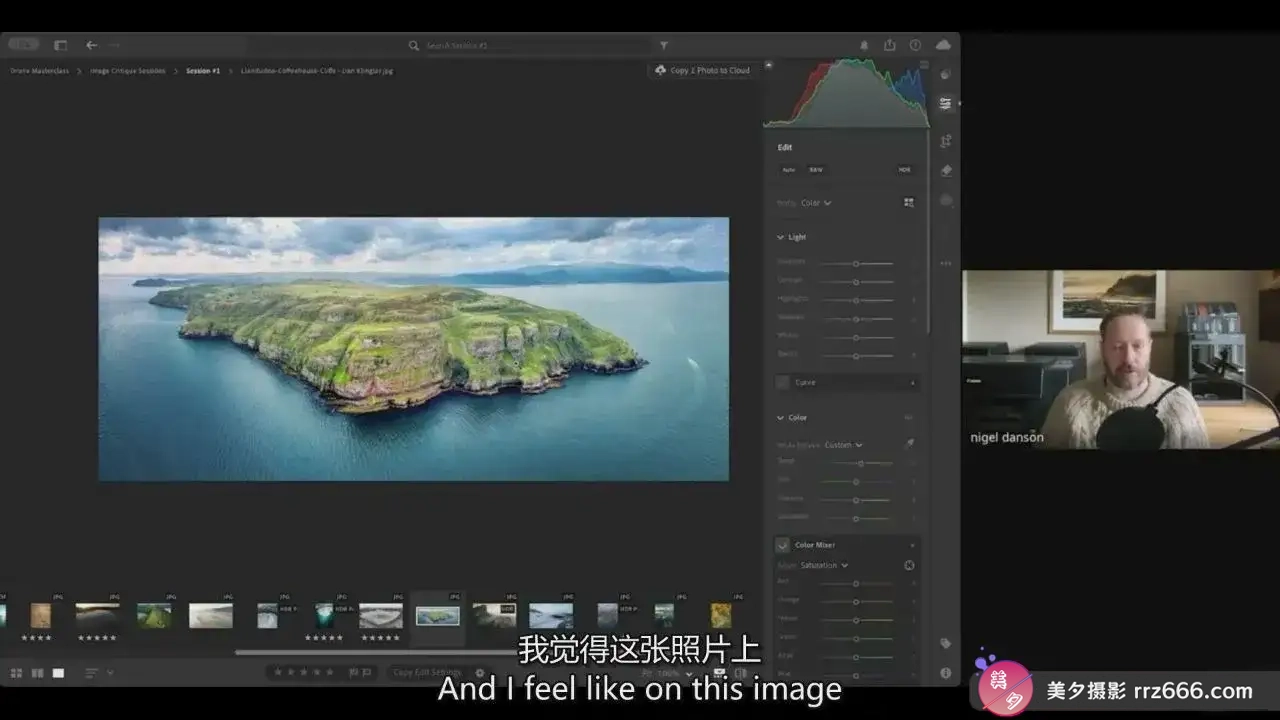Open the Edit sliders panel icon
The height and width of the screenshot is (720, 1280).
click(945, 103)
